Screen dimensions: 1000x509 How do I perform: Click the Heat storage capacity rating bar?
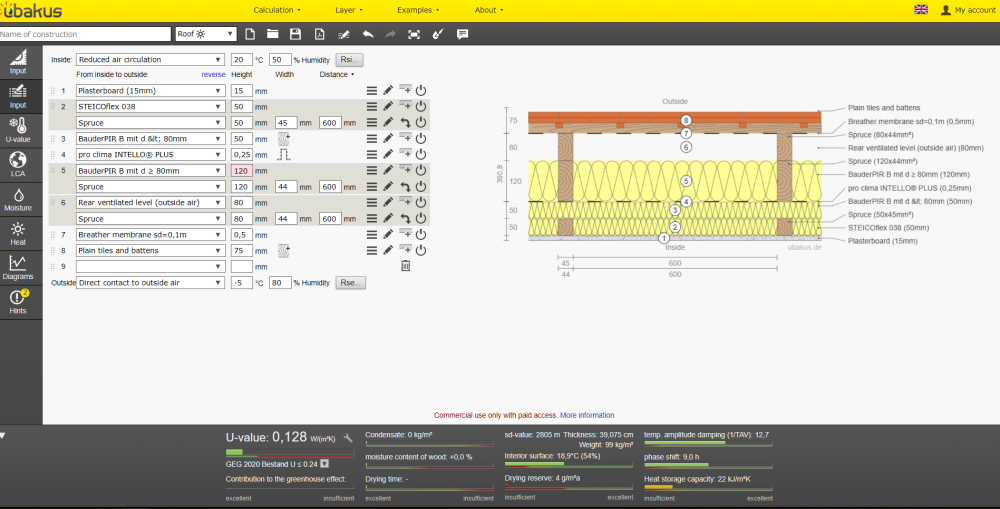click(x=708, y=487)
